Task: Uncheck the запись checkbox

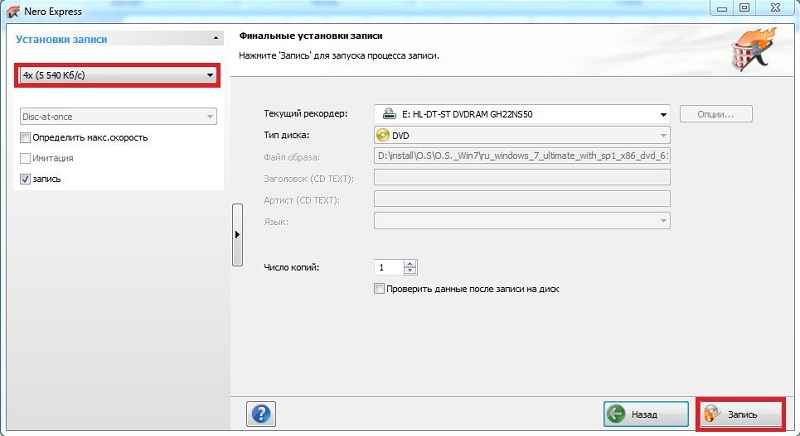Action: tap(26, 179)
